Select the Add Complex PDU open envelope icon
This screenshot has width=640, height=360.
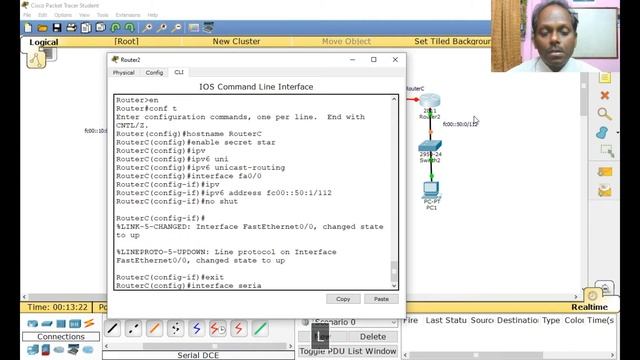pyautogui.click(x=605, y=191)
